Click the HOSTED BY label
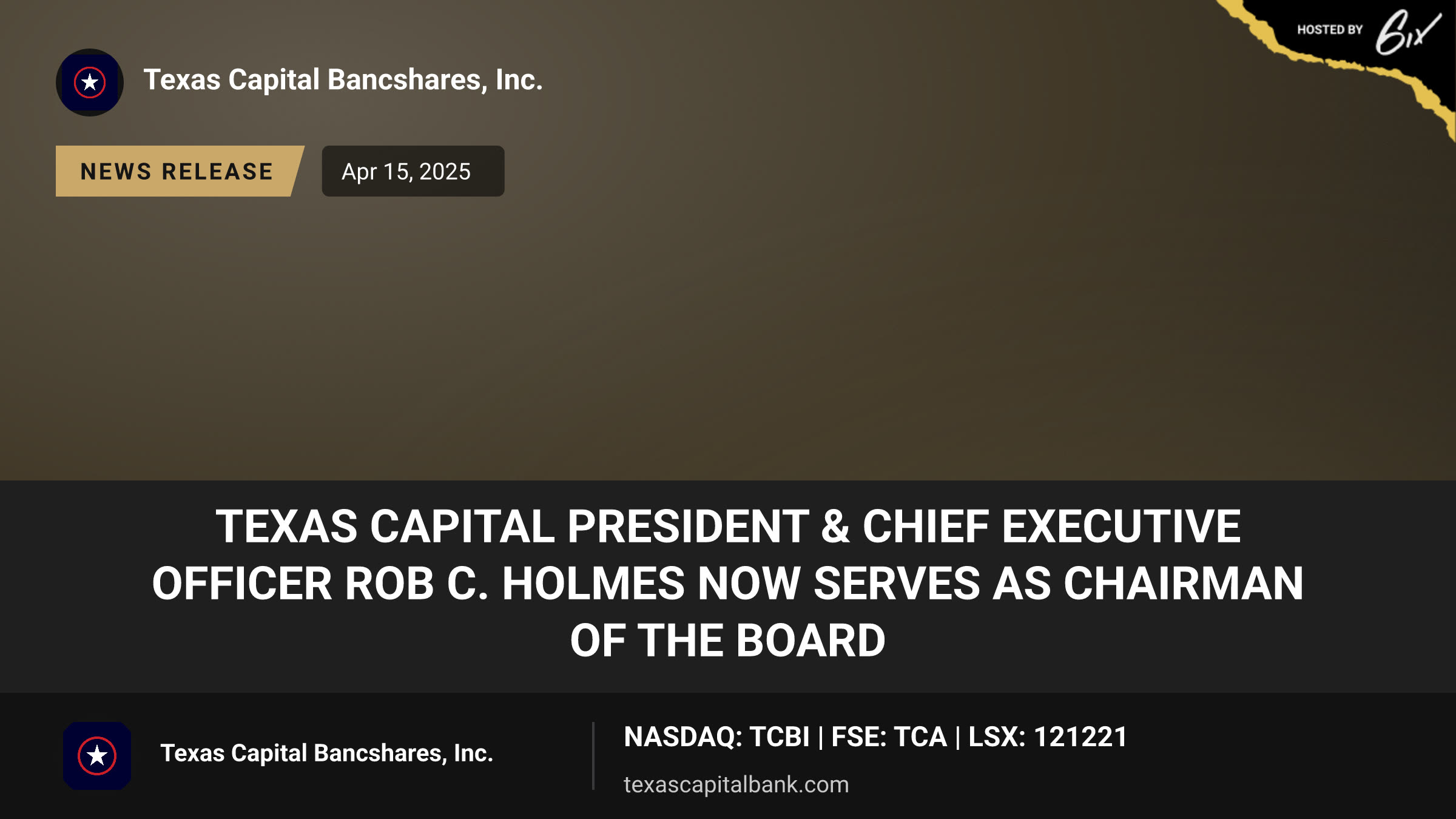The image size is (1456, 819). pyautogui.click(x=1330, y=30)
